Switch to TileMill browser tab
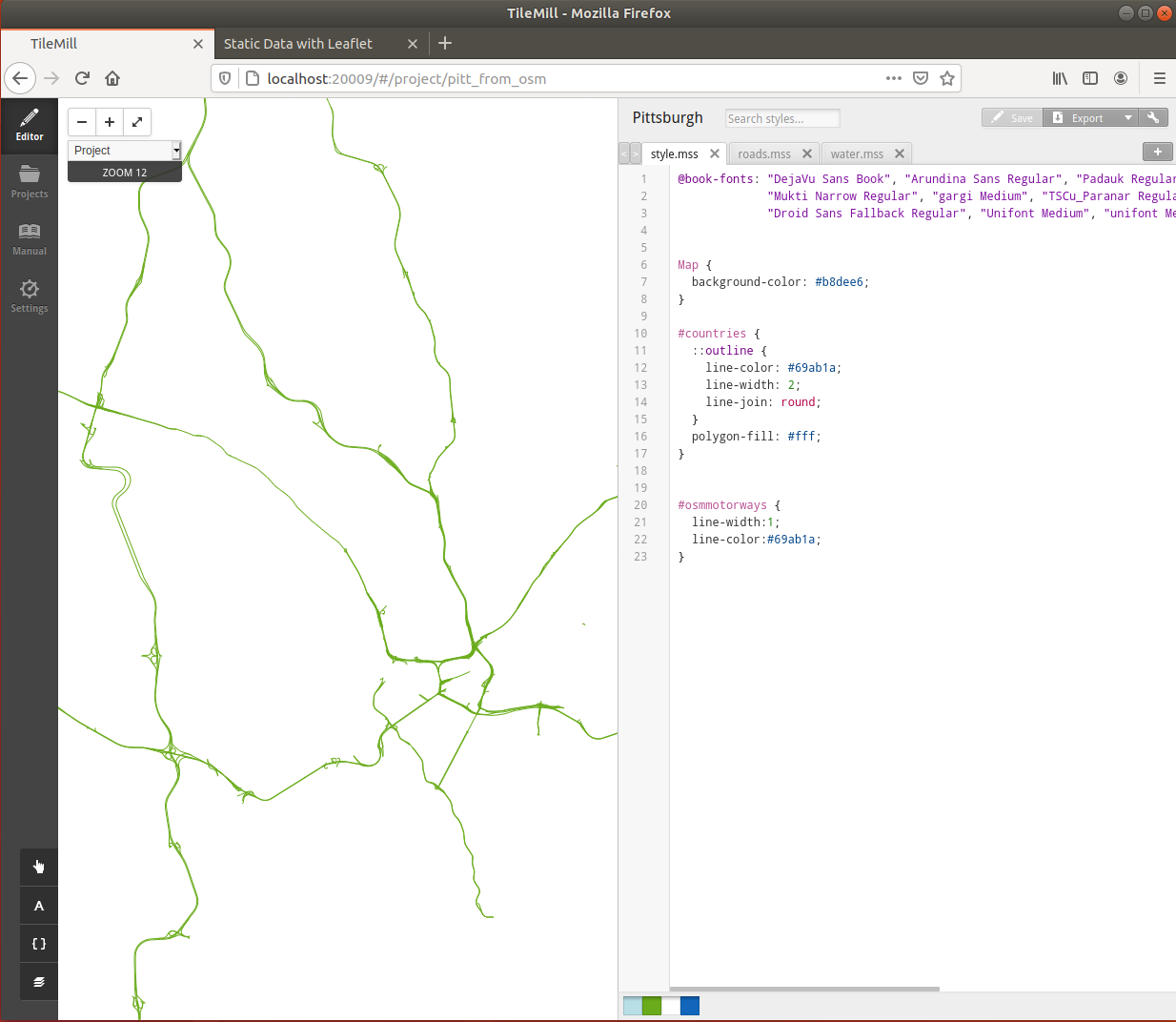Screen dimensions: 1176x1022 [x=108, y=44]
